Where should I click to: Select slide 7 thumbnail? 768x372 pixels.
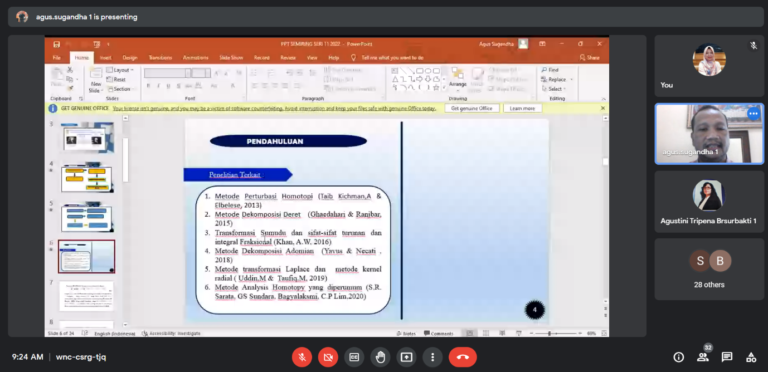(x=87, y=296)
